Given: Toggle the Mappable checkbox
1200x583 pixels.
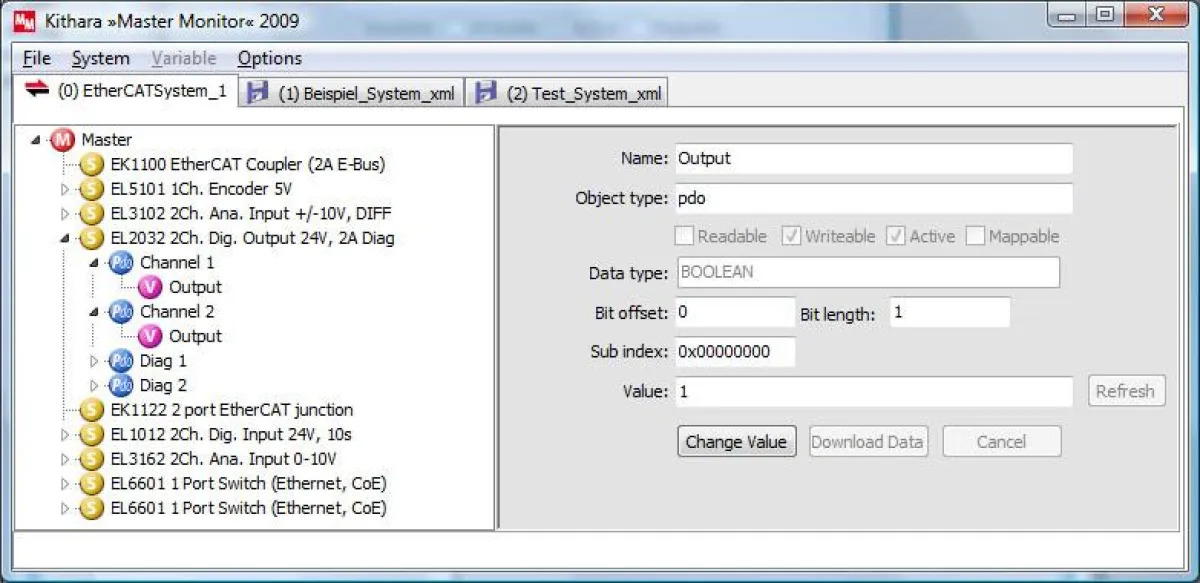Looking at the screenshot, I should click(975, 237).
